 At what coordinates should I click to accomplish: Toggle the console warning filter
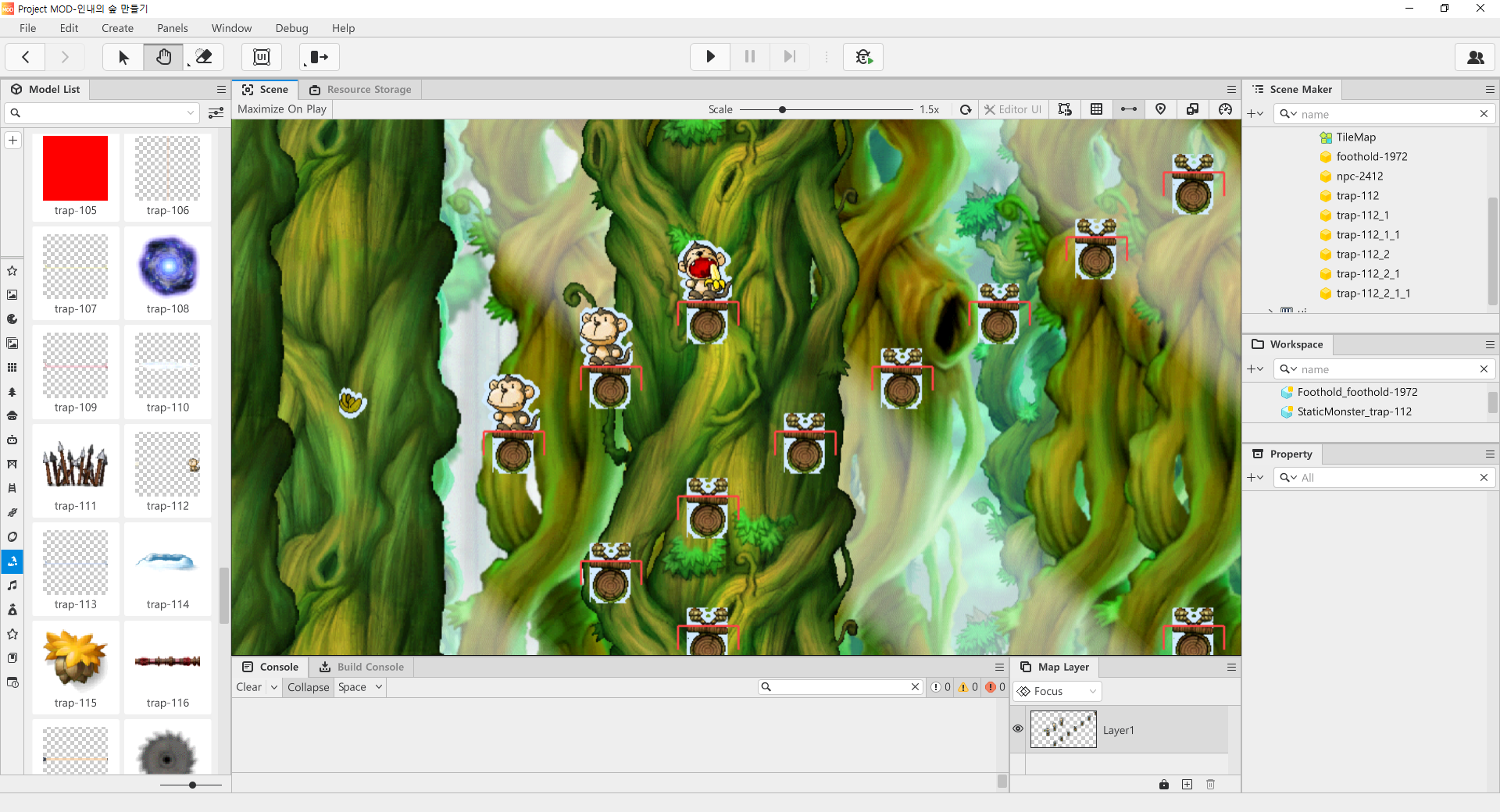[968, 687]
